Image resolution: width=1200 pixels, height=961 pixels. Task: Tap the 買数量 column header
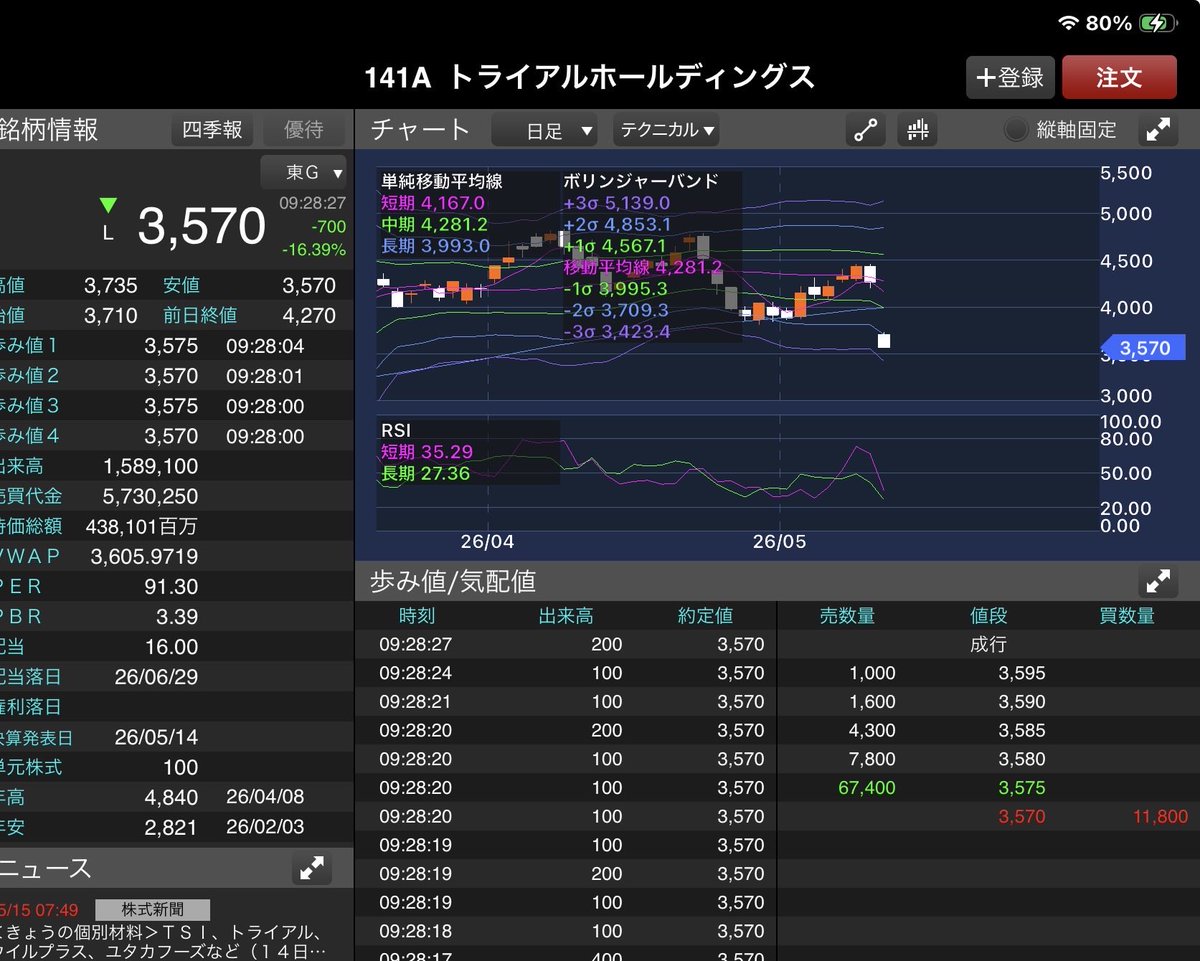tap(1127, 616)
